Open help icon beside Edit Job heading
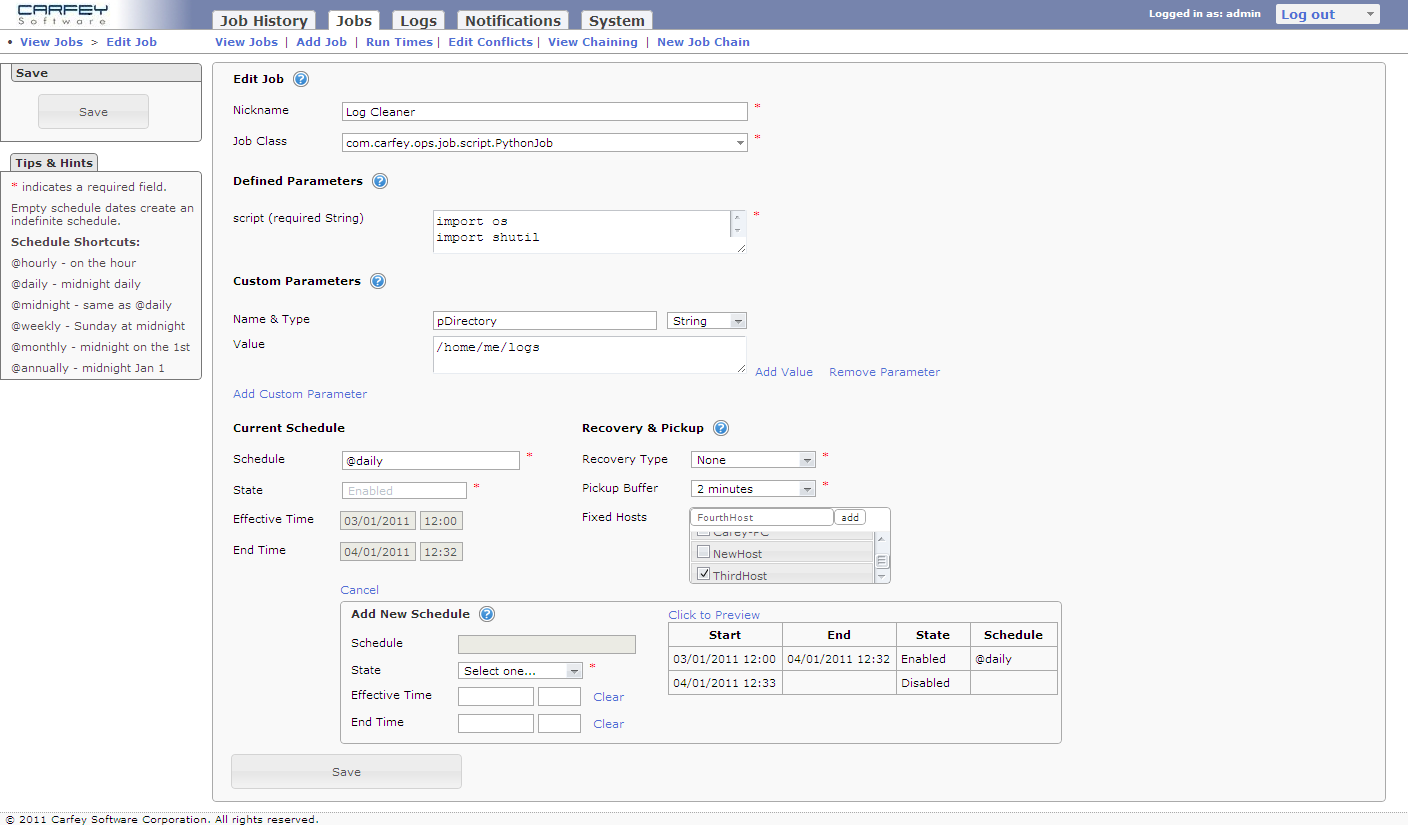The image size is (1408, 830). [x=301, y=80]
